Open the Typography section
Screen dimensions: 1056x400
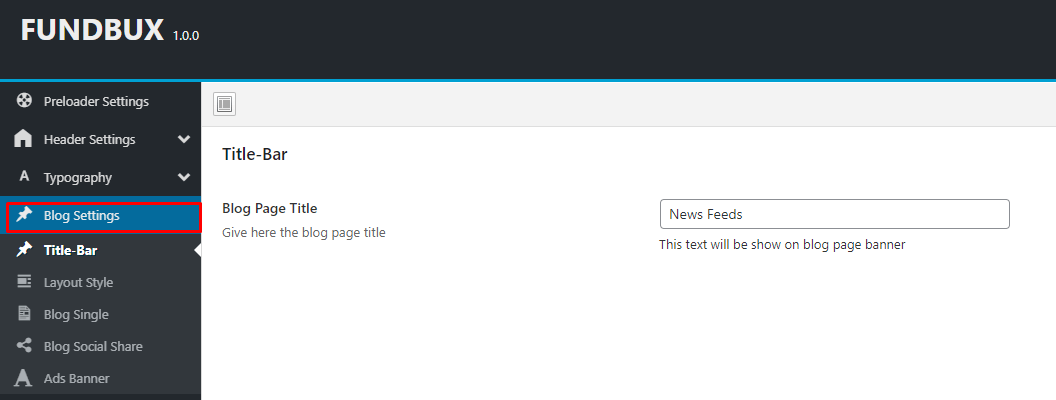pos(100,177)
